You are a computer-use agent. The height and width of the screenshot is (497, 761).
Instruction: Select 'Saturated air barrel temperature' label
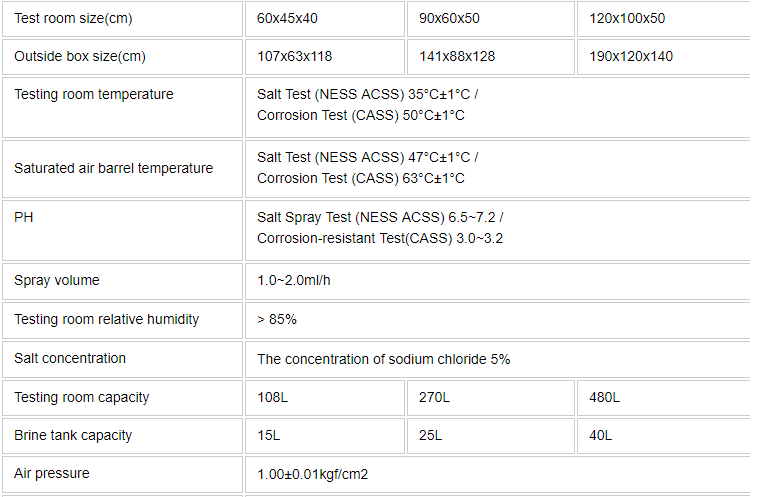[114, 168]
